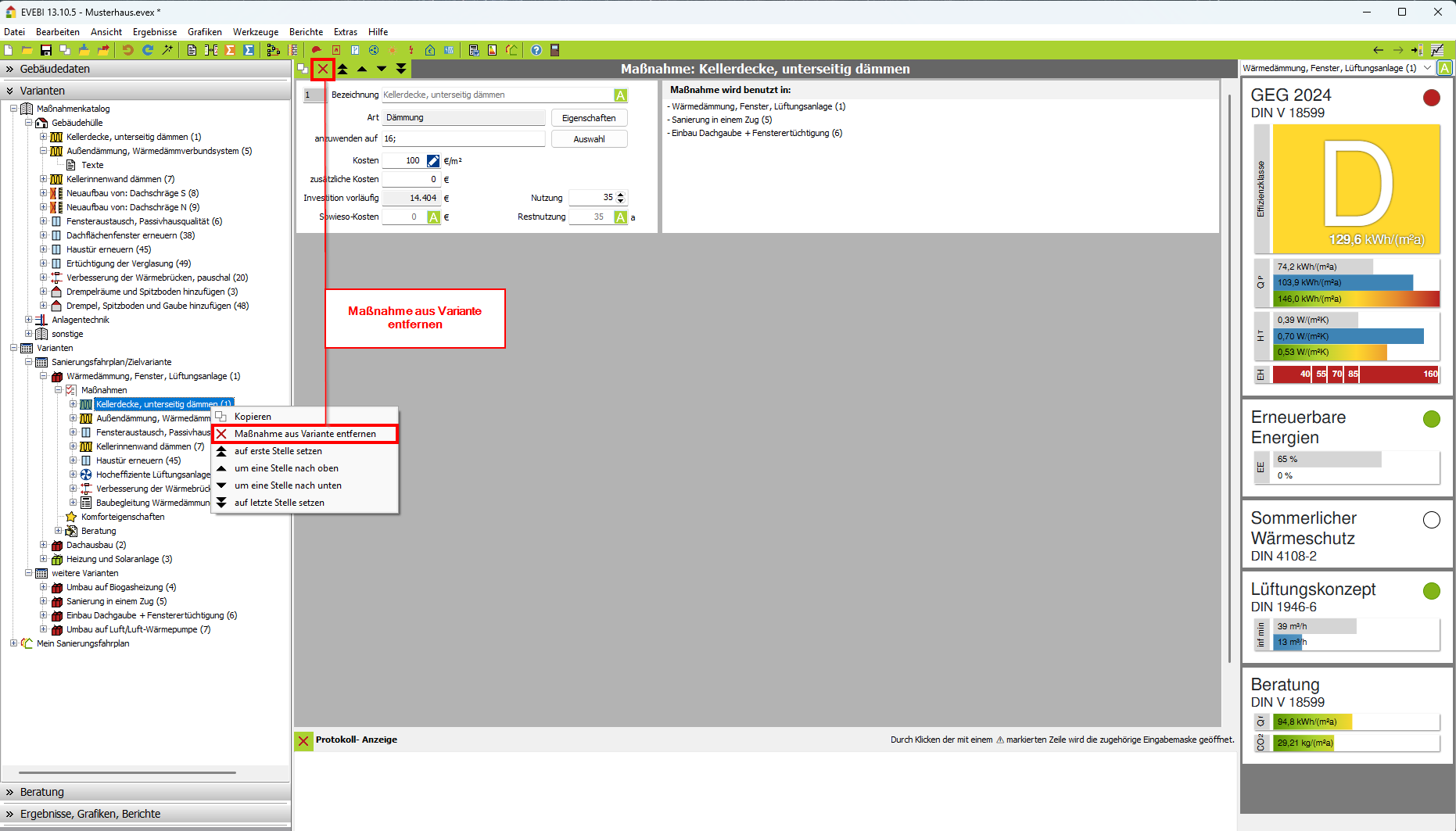Expand the Anlagentechnik tree node
Image resolution: width=1456 pixels, height=831 pixels.
(29, 320)
